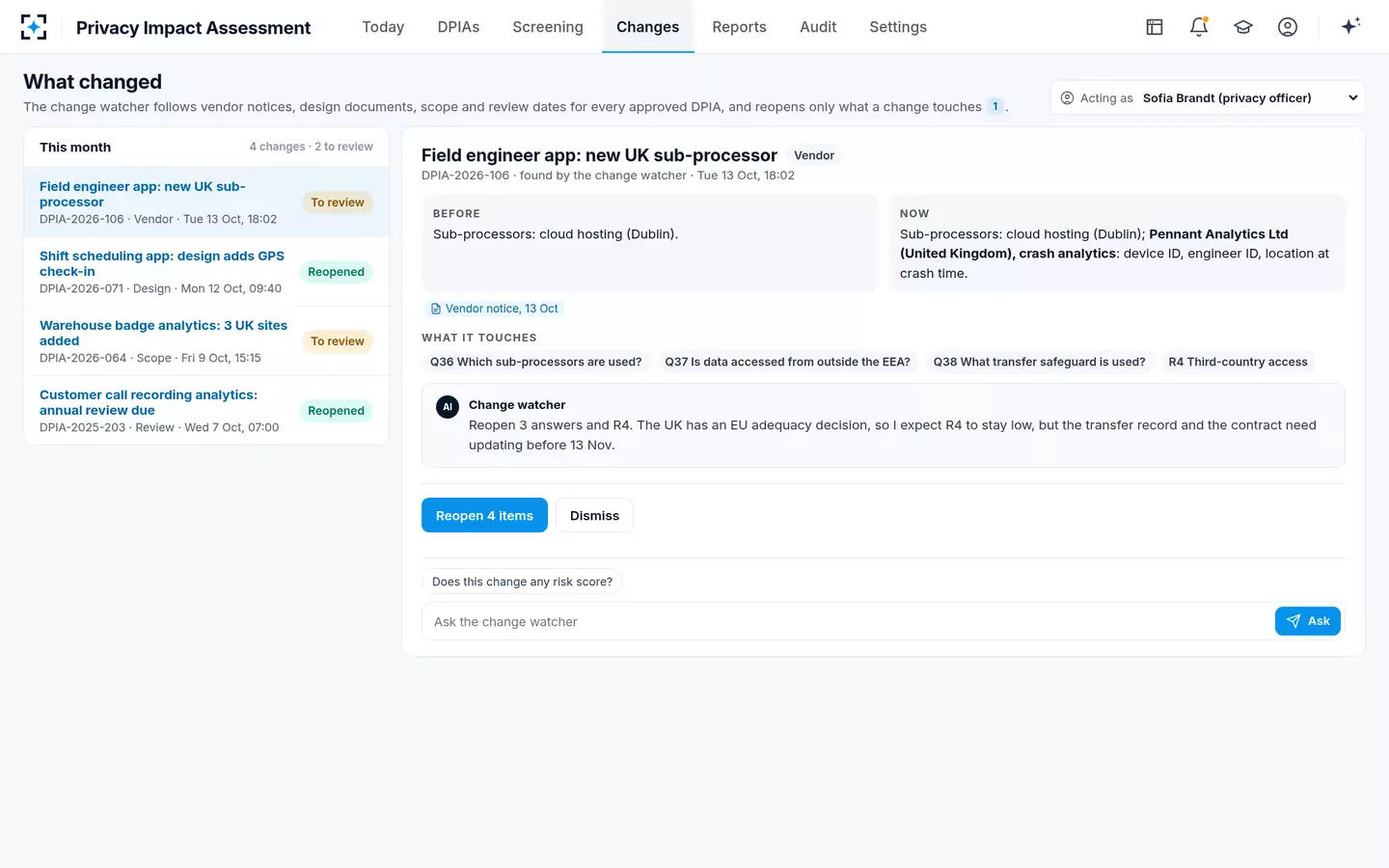The width and height of the screenshot is (1389, 868).
Task: Click the Ask send button
Action: pyautogui.click(x=1308, y=621)
